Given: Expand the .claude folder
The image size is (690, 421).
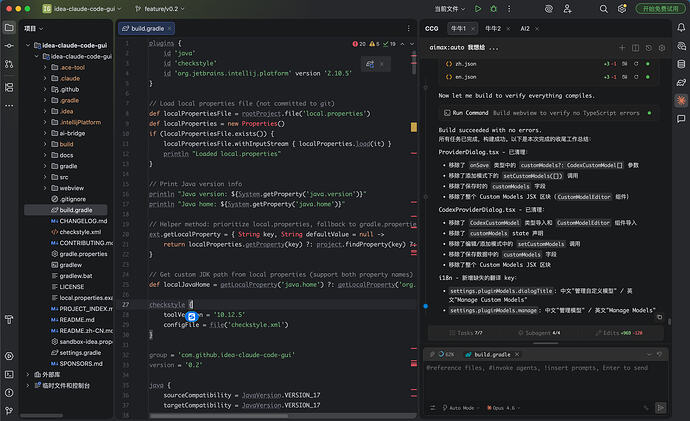Looking at the screenshot, I should tap(45, 78).
